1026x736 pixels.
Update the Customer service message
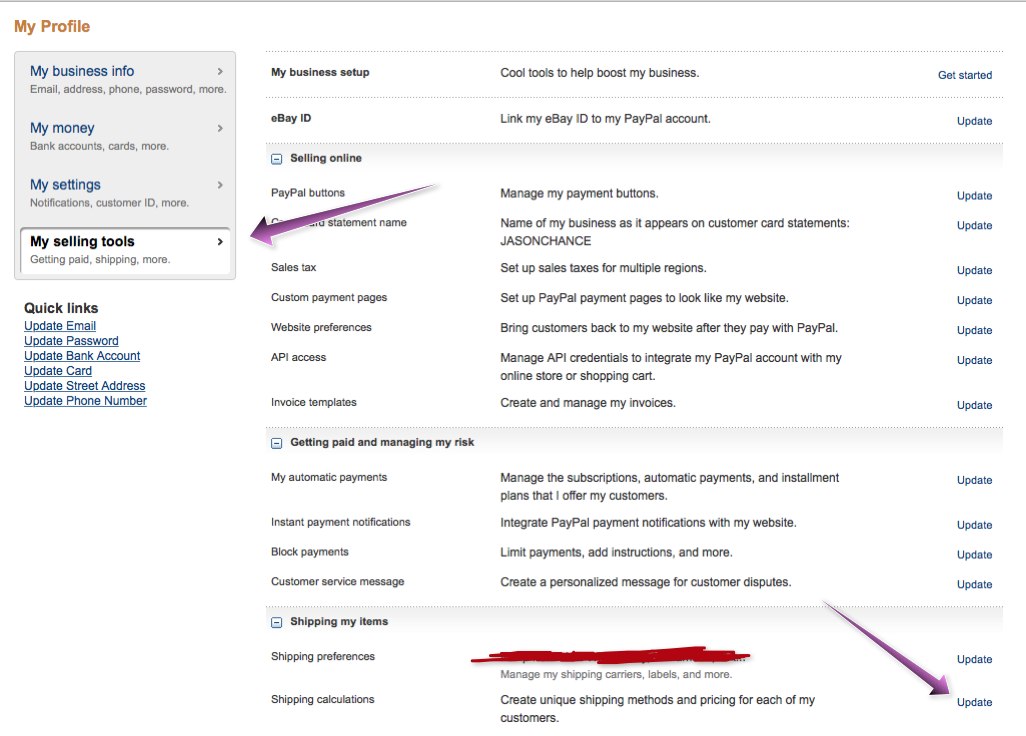tap(975, 584)
